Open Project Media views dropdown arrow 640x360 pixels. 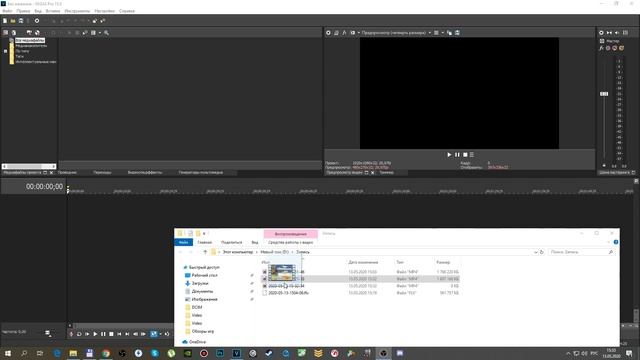point(100,33)
